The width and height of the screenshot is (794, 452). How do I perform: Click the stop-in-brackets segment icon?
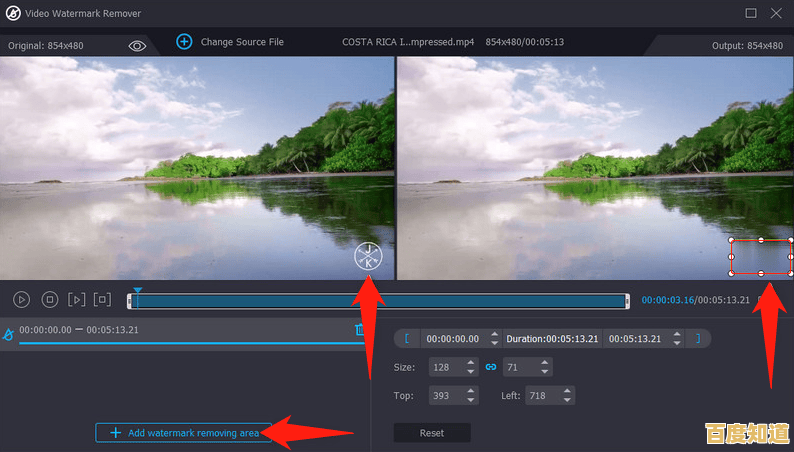[102, 299]
